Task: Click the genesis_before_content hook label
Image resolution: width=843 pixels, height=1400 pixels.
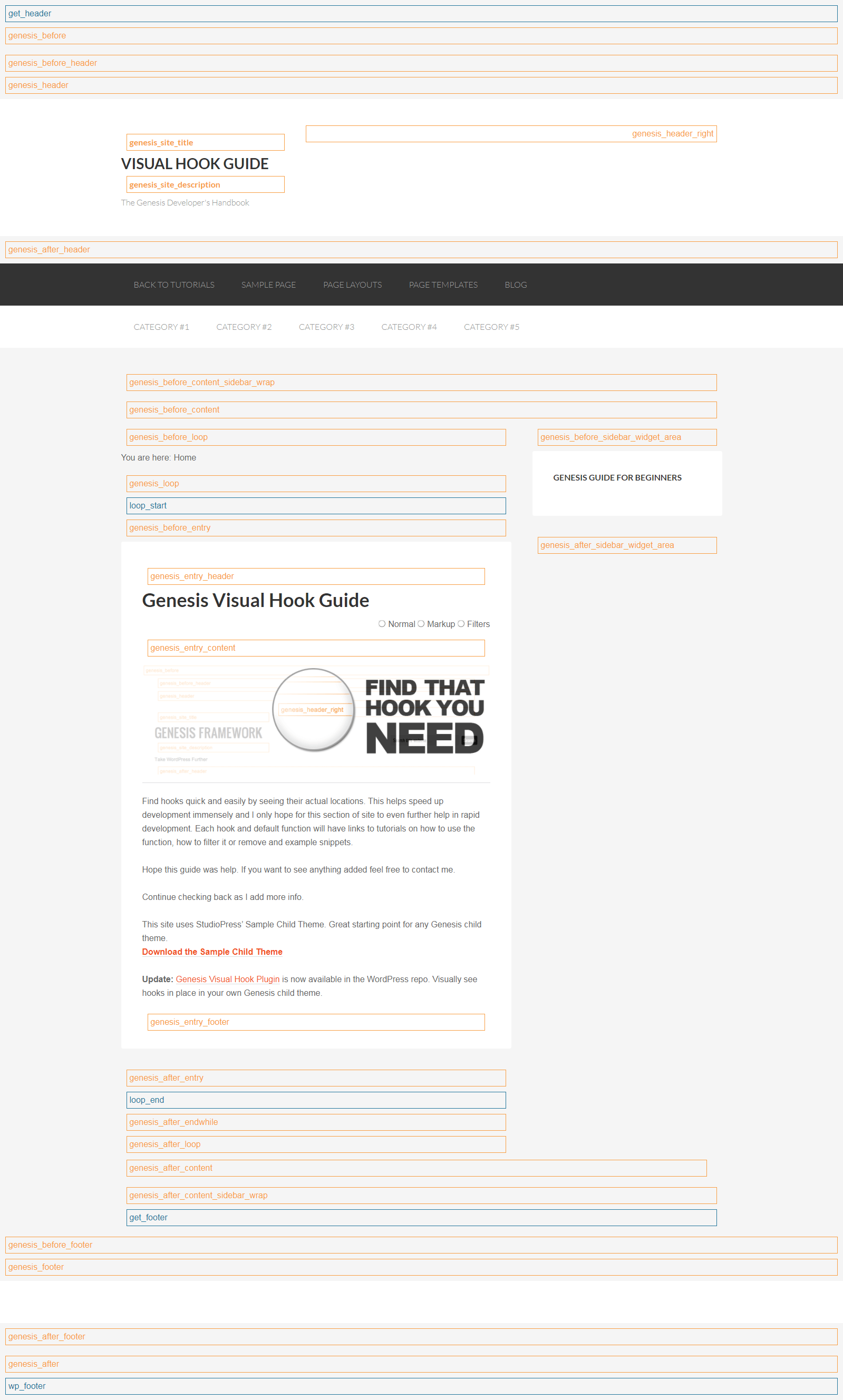Action: [422, 410]
